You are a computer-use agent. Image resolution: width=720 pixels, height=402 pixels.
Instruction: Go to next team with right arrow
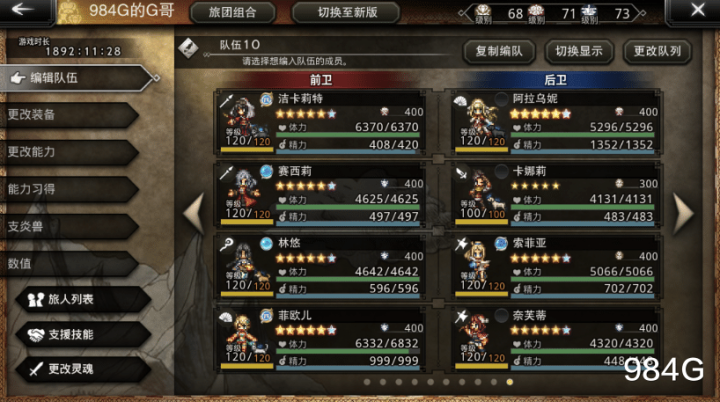pos(683,214)
